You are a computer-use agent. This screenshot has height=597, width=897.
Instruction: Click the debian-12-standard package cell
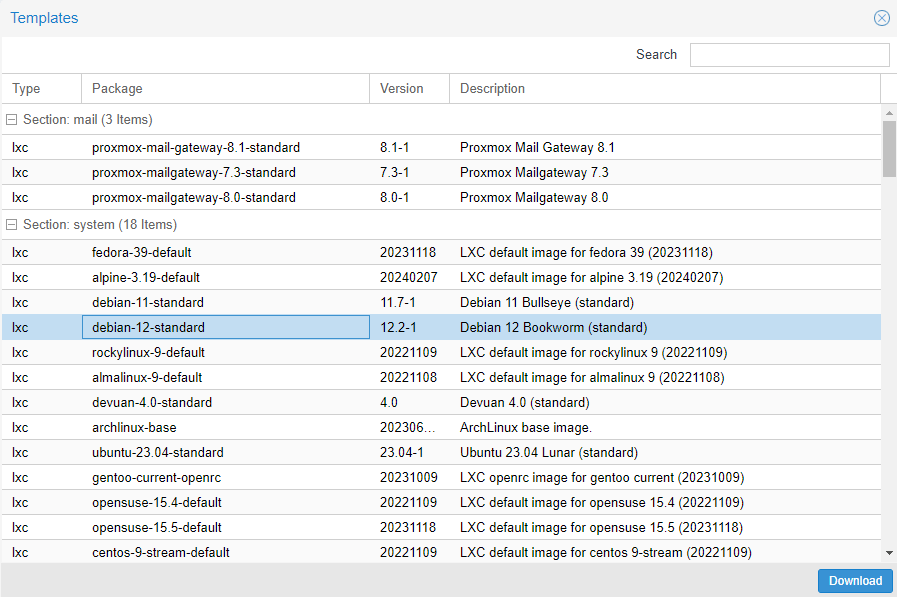click(x=225, y=328)
